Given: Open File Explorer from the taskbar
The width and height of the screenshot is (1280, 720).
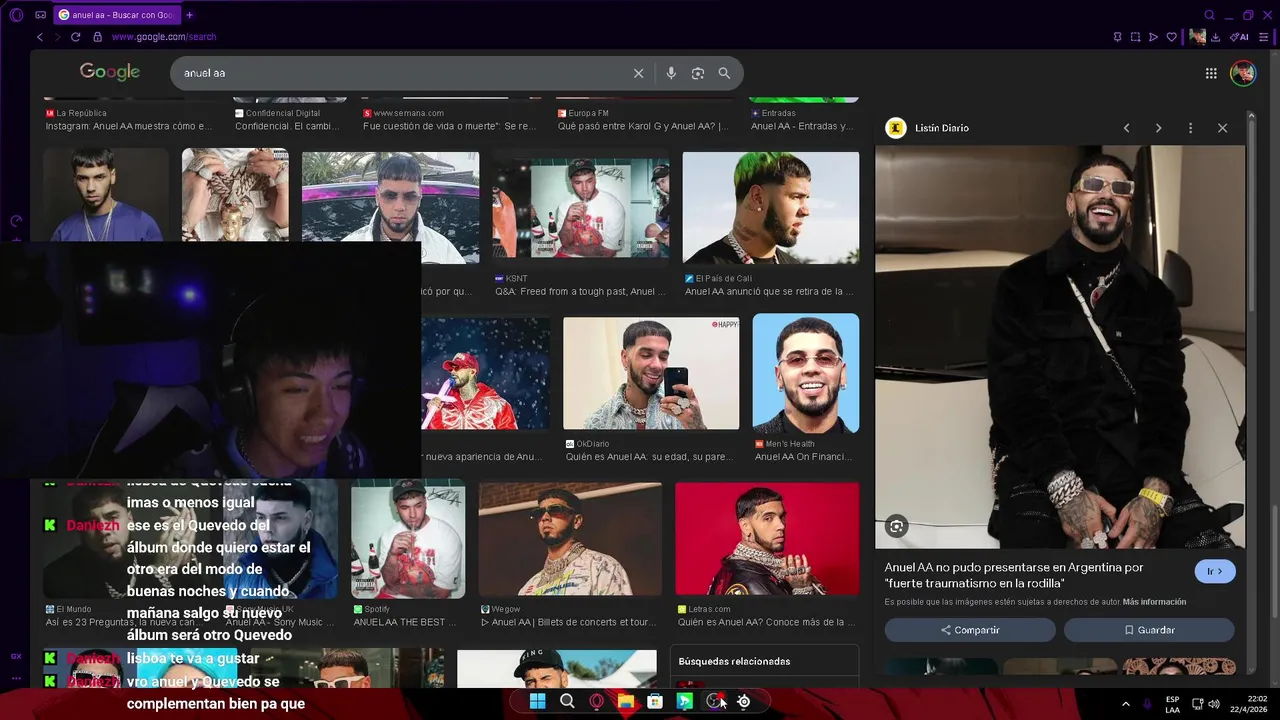Looking at the screenshot, I should tap(626, 701).
